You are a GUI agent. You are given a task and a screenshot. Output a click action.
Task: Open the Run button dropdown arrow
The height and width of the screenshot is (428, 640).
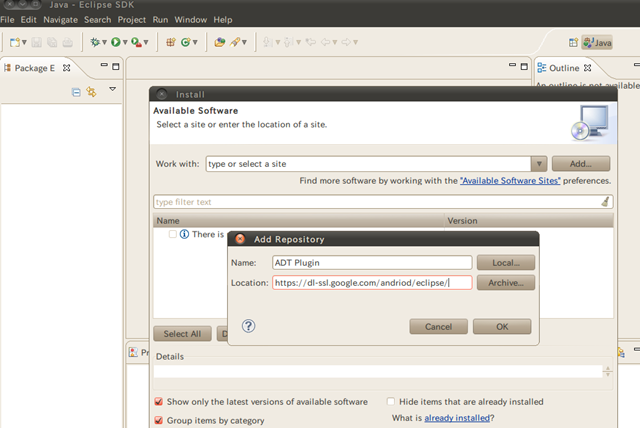coord(126,43)
